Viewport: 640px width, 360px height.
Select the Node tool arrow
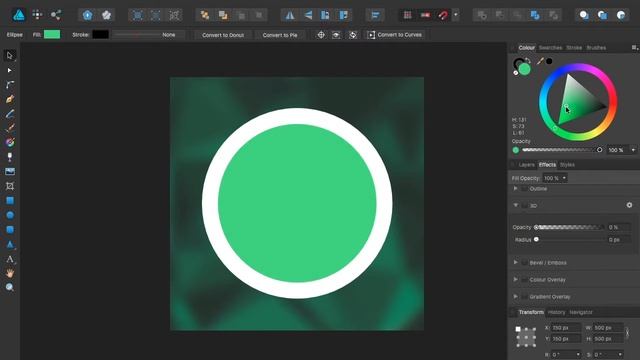click(10, 70)
